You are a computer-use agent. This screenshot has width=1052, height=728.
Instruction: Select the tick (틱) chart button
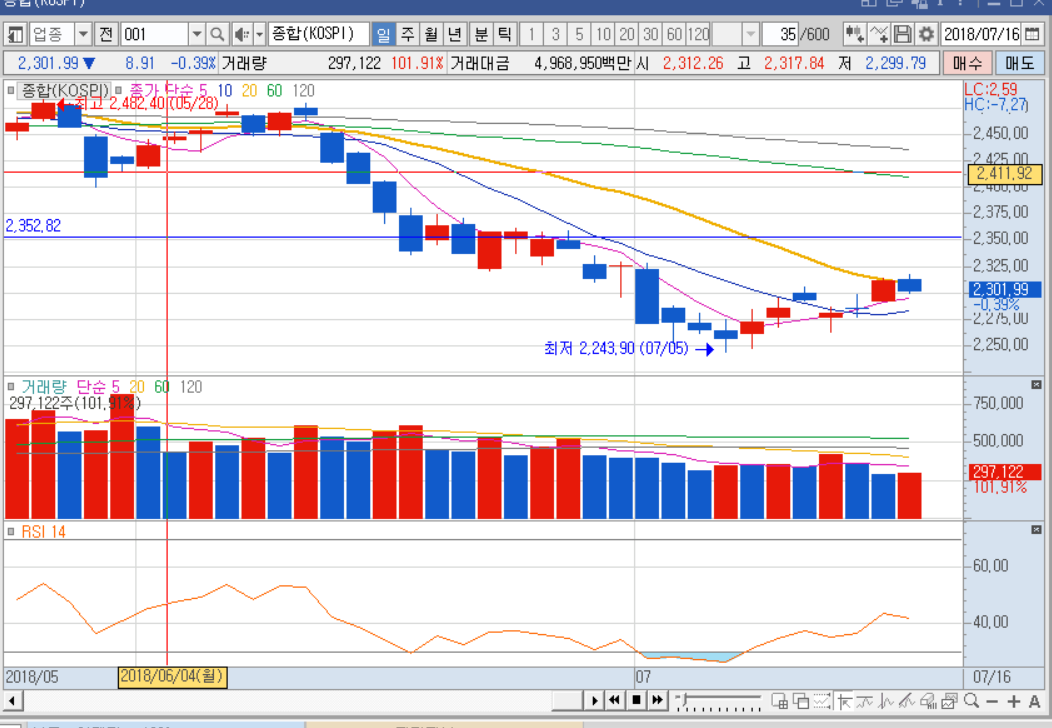(506, 35)
